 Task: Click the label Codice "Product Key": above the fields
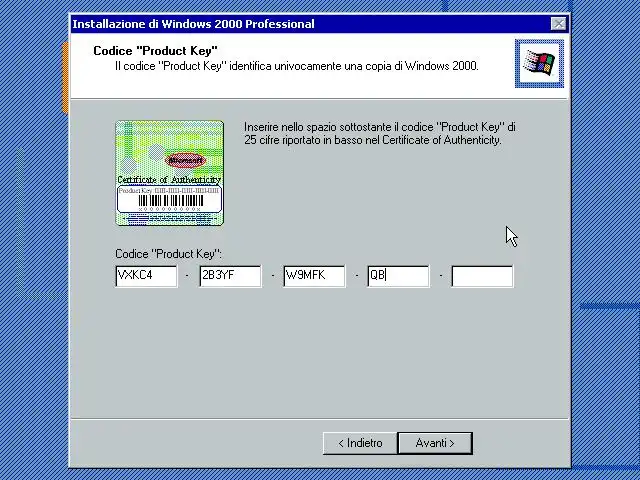click(x=169, y=254)
